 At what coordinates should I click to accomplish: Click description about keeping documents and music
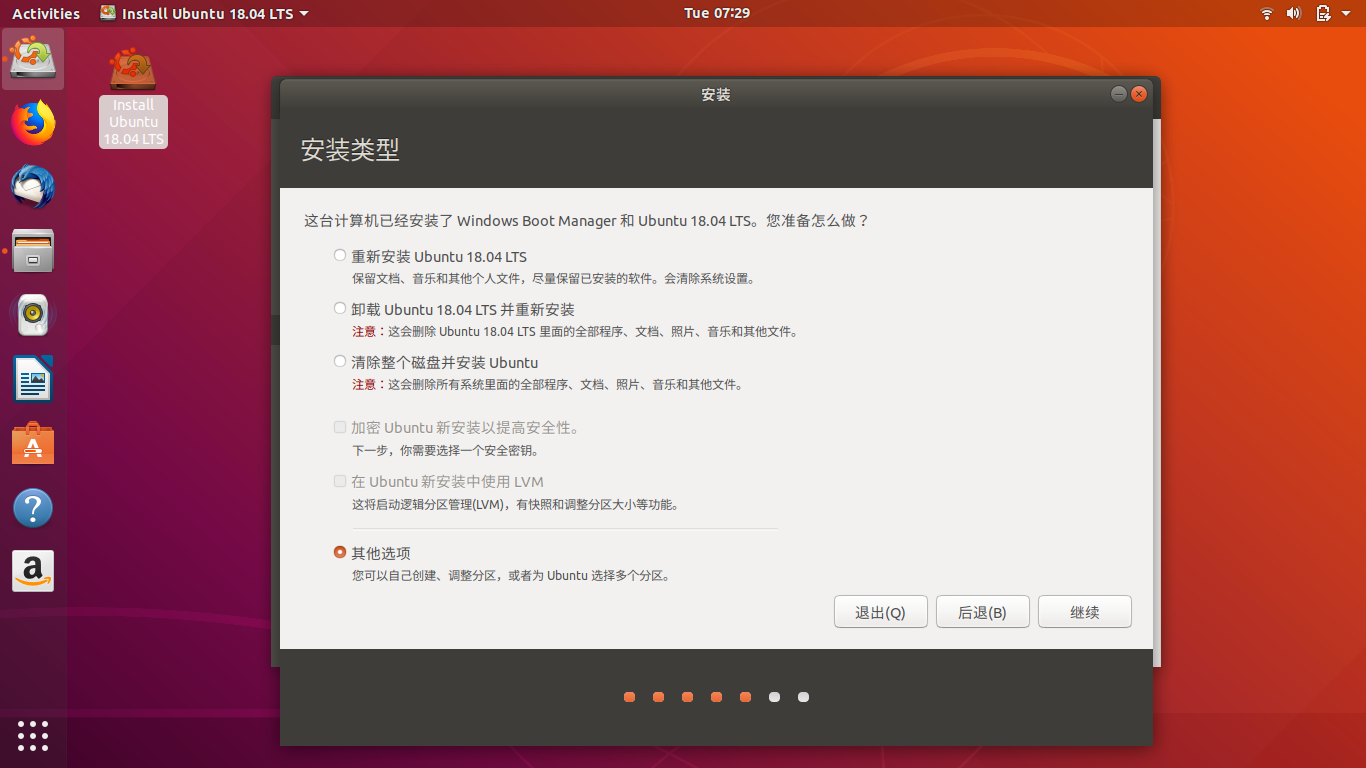click(553, 279)
